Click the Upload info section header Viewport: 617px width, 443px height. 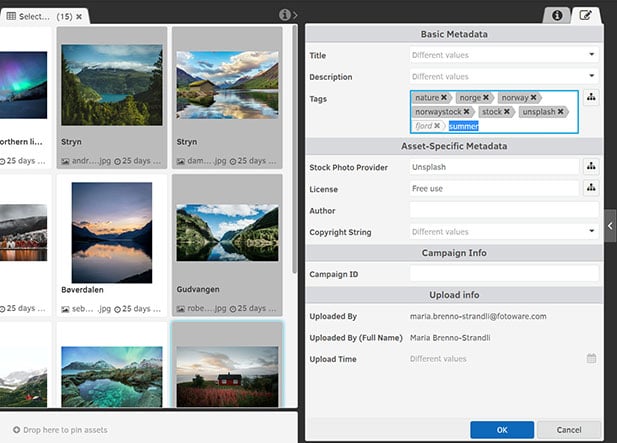point(454,295)
